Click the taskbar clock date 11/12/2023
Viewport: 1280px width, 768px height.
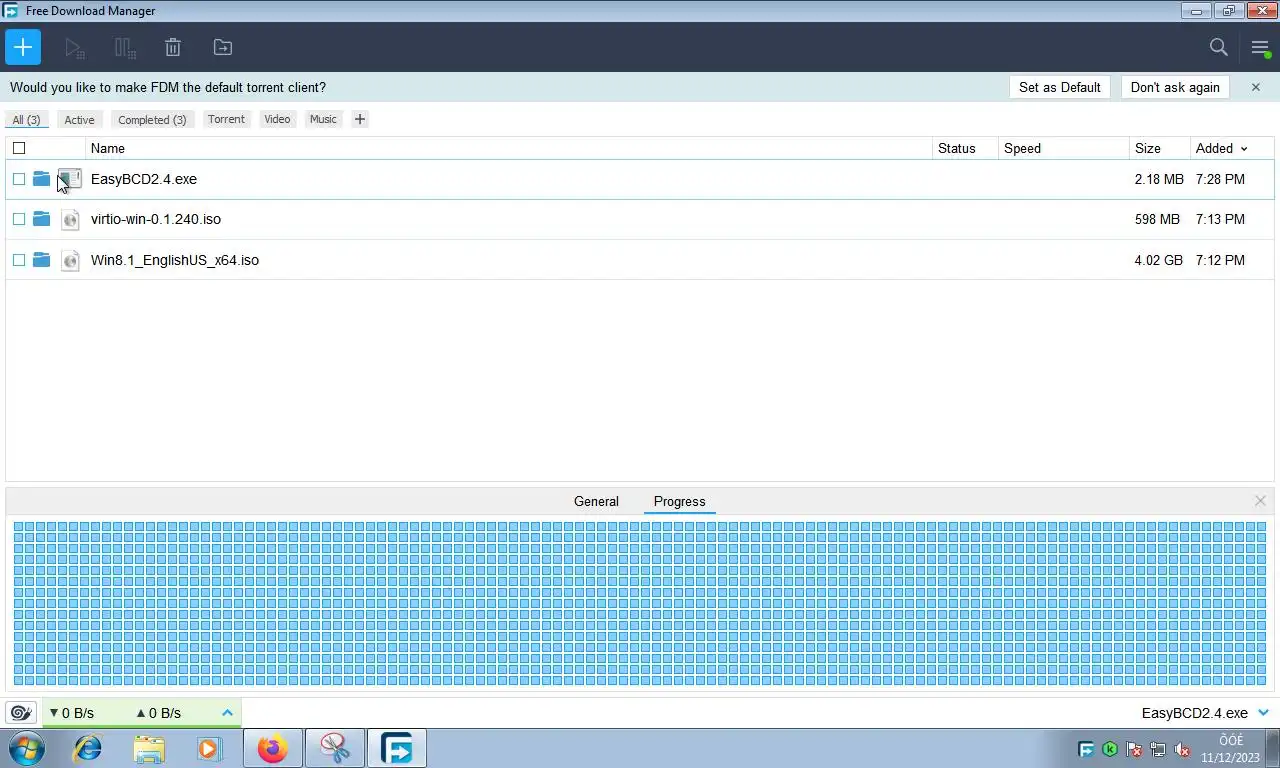coord(1231,758)
